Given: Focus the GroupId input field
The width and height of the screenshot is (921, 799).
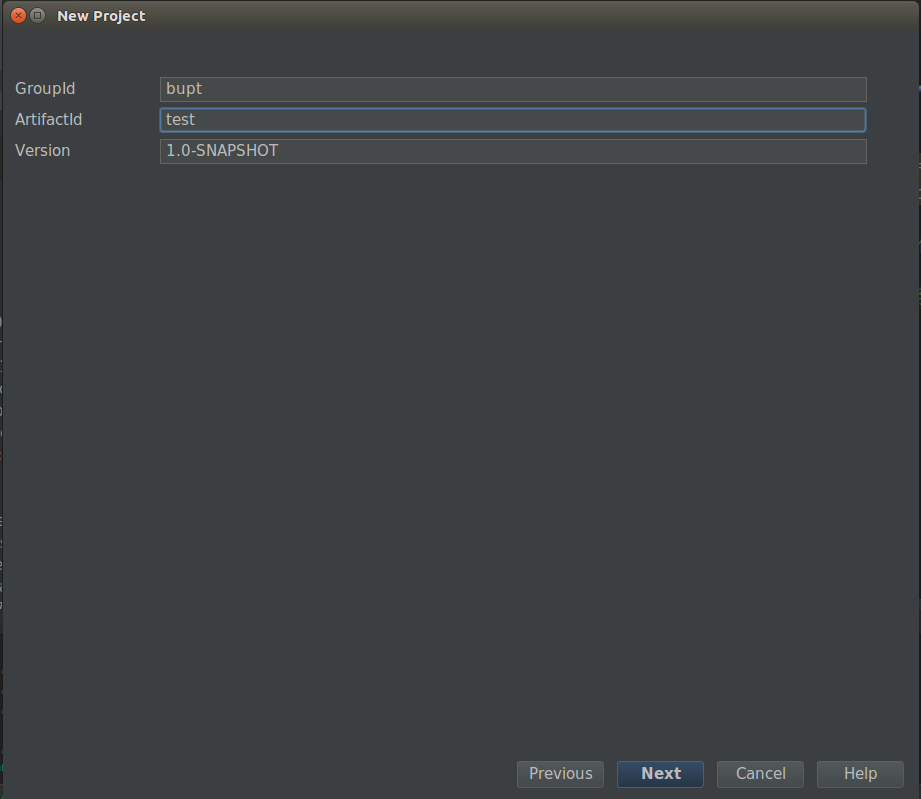Looking at the screenshot, I should (513, 89).
